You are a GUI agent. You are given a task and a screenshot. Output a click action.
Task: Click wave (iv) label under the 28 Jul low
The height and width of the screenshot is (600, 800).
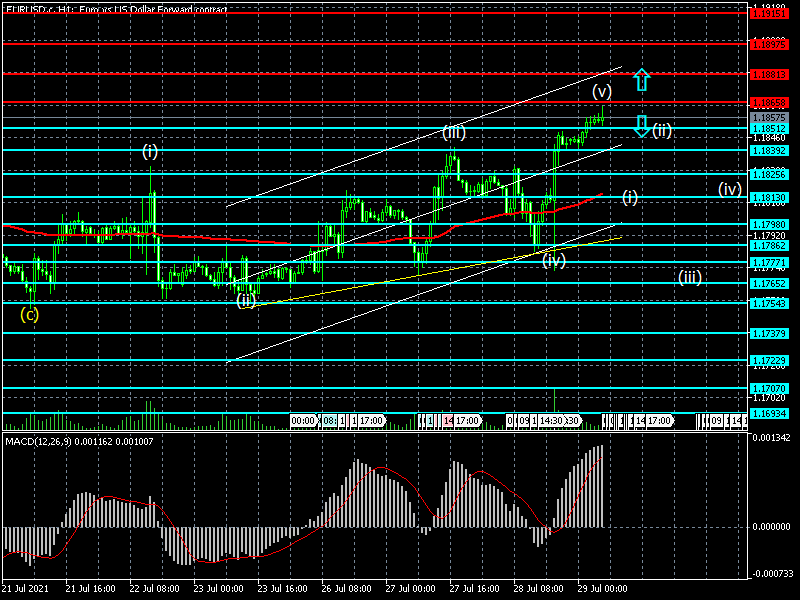coord(554,261)
